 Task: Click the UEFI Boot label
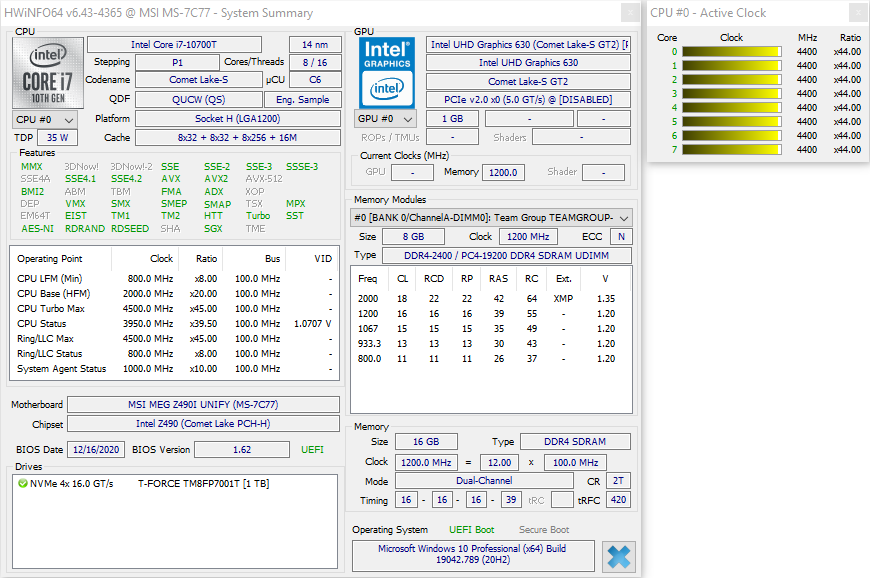[469, 530]
